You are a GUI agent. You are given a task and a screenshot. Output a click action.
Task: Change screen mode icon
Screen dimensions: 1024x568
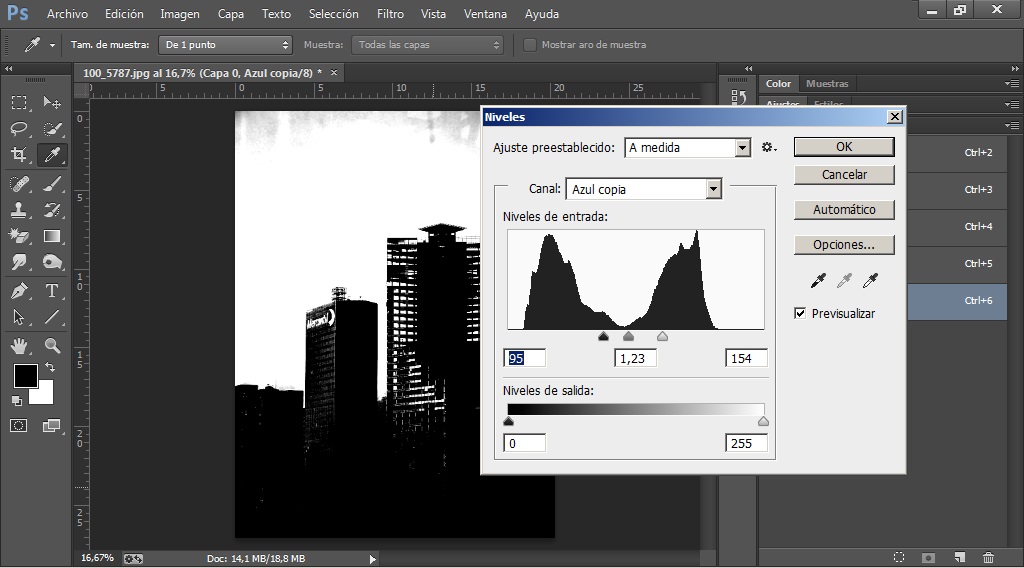pos(52,426)
